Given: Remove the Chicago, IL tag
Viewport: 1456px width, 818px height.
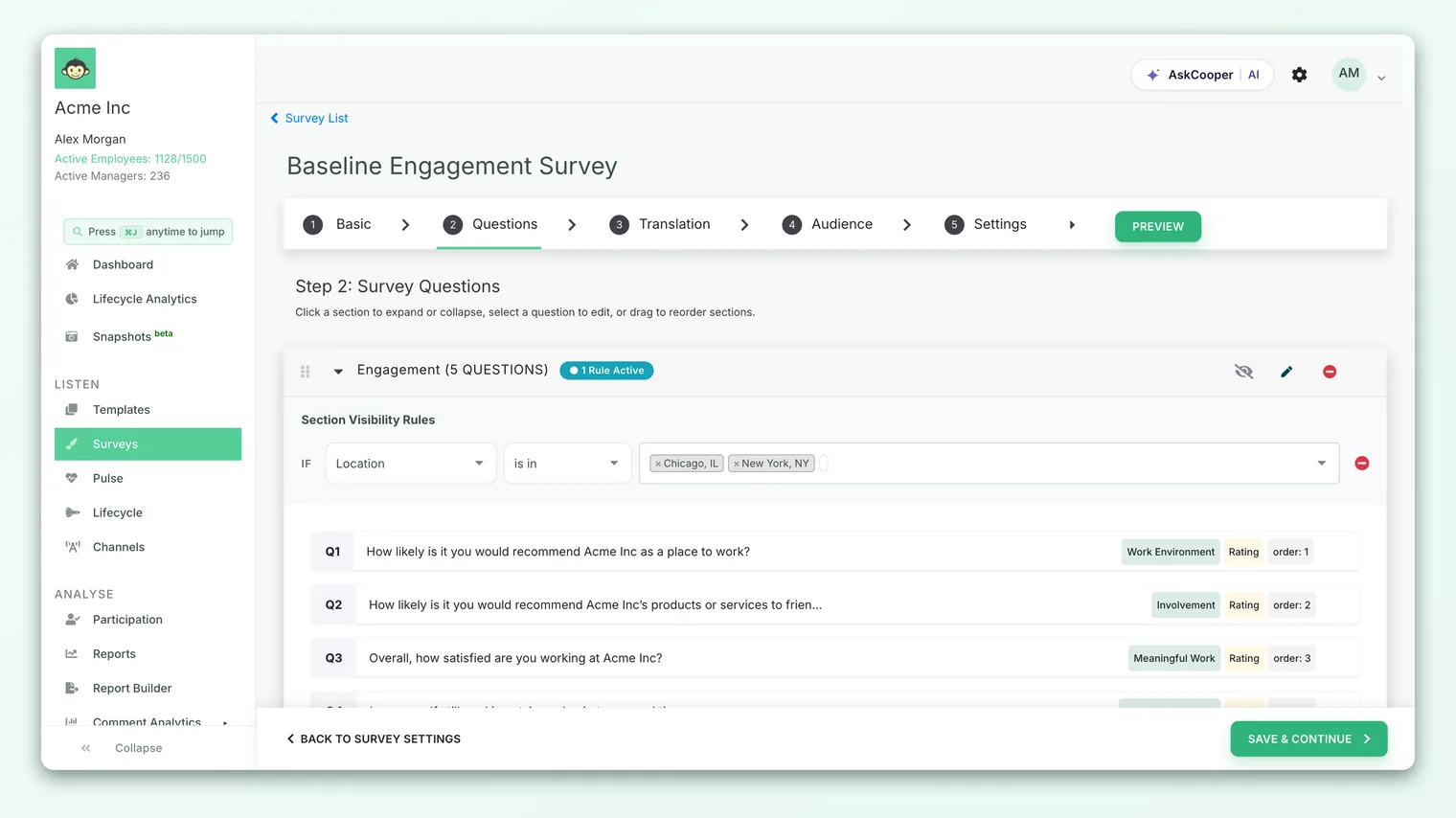Looking at the screenshot, I should pyautogui.click(x=658, y=464).
